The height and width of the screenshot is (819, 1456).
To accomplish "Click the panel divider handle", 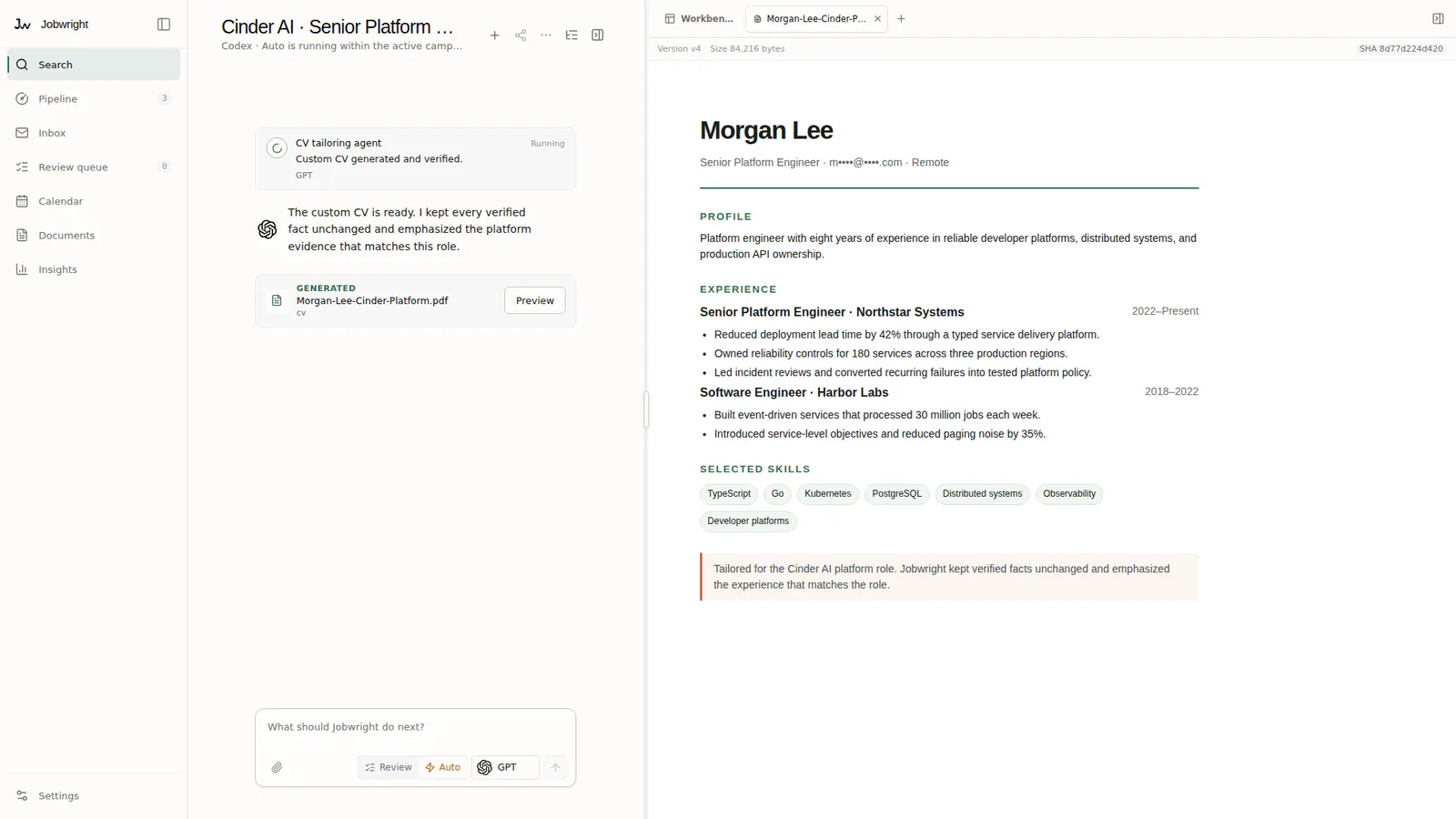I will point(646,409).
